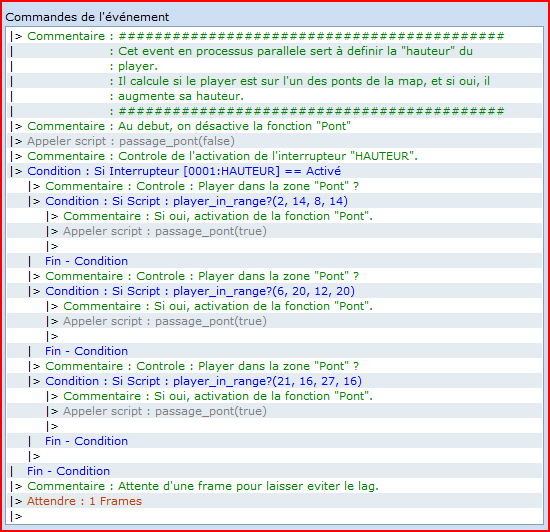The image size is (550, 532).
Task: Select comment 'Attente d'une frame pour laisser eviter le lag'
Action: click(x=274, y=486)
